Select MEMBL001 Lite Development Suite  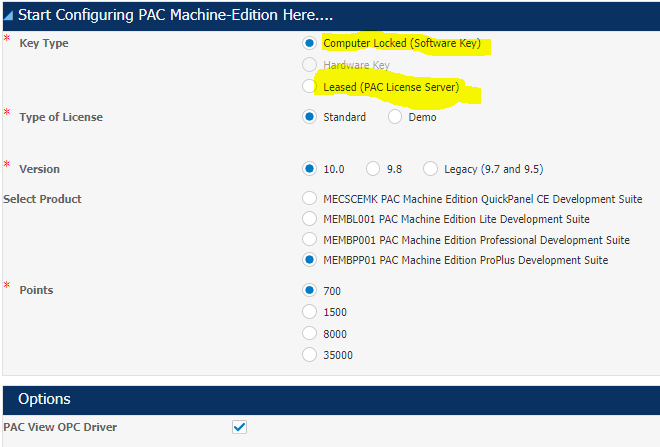click(x=309, y=218)
